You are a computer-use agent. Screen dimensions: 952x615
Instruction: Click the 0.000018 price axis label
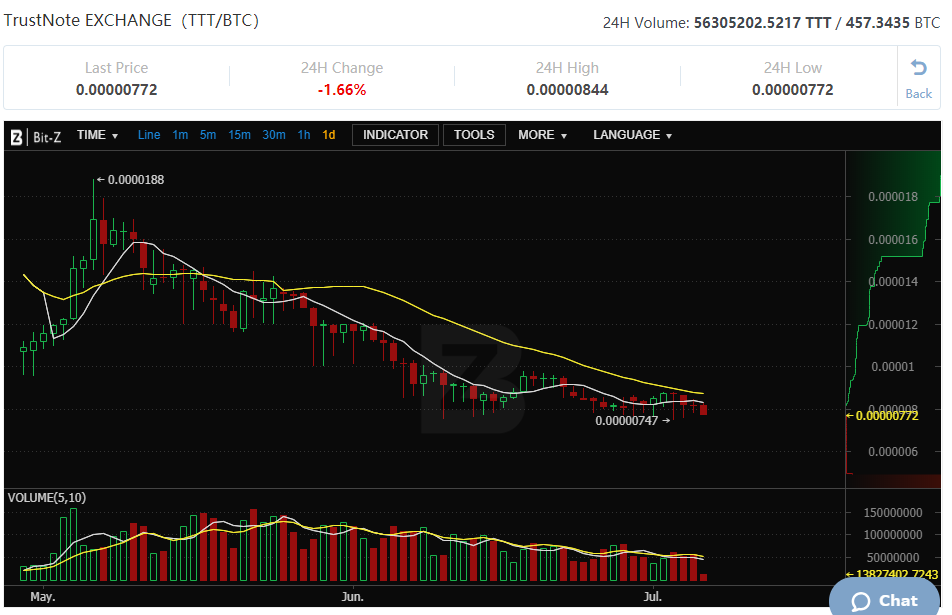(x=893, y=197)
